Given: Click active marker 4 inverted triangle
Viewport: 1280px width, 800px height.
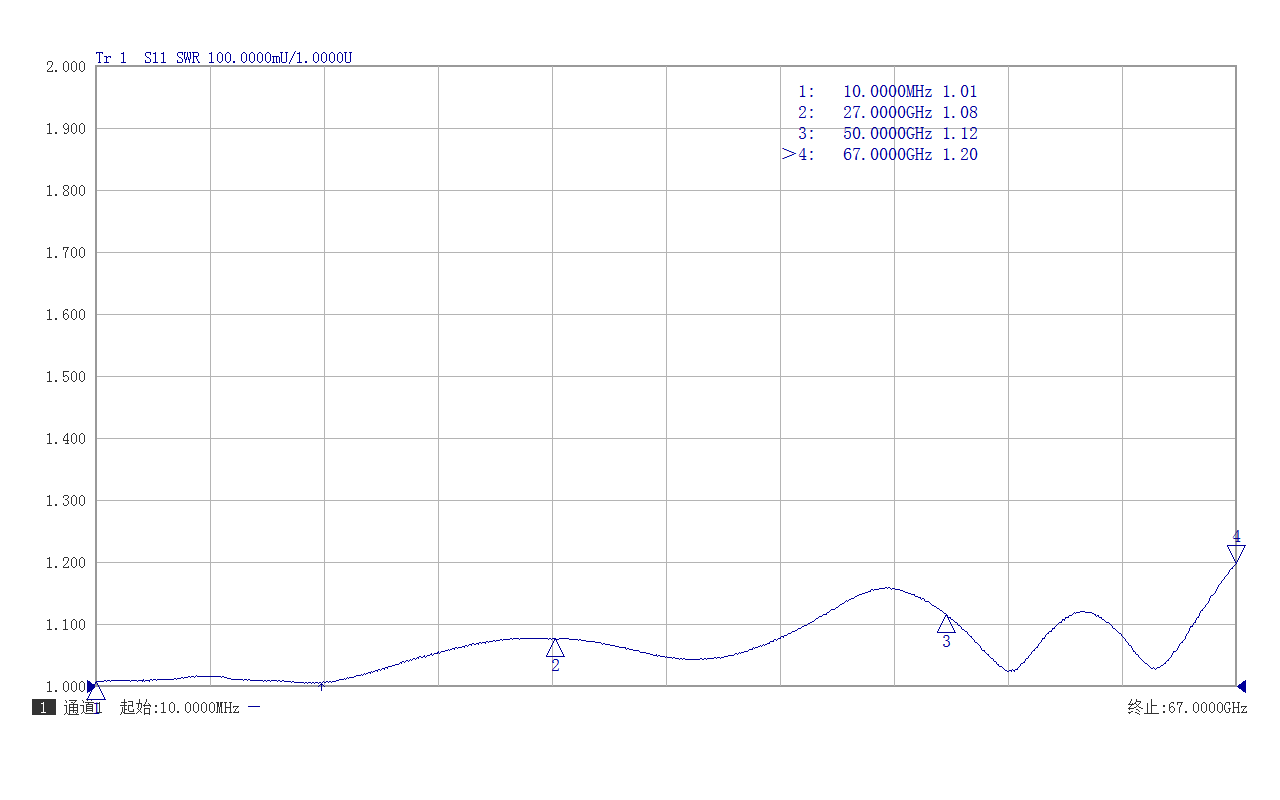Looking at the screenshot, I should coord(1236,554).
